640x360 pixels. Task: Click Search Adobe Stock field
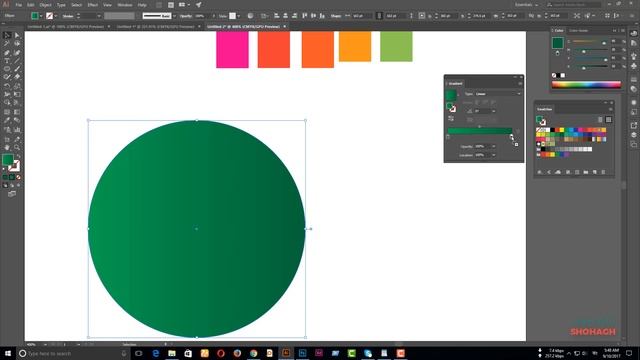point(574,4)
